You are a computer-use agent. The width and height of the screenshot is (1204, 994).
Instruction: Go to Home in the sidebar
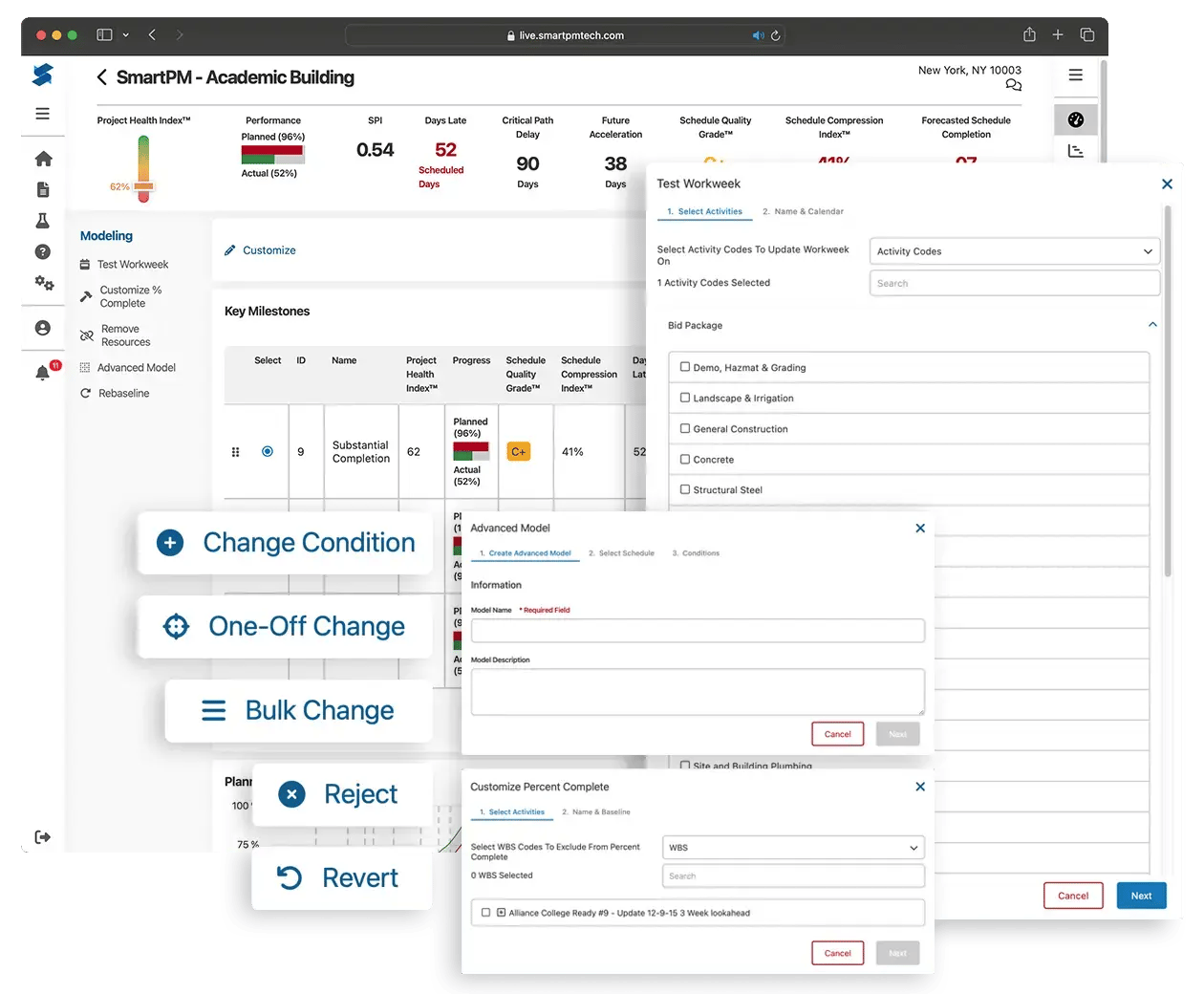pos(43,159)
